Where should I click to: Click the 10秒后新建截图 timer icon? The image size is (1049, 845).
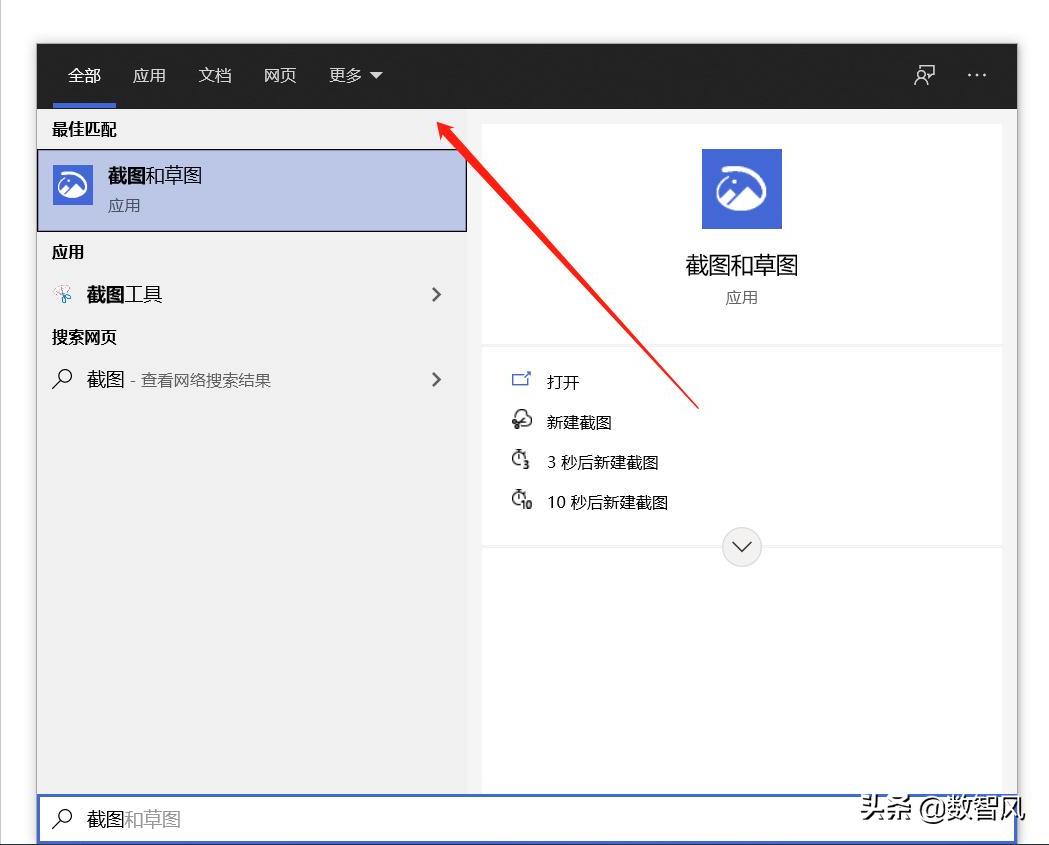click(521, 501)
